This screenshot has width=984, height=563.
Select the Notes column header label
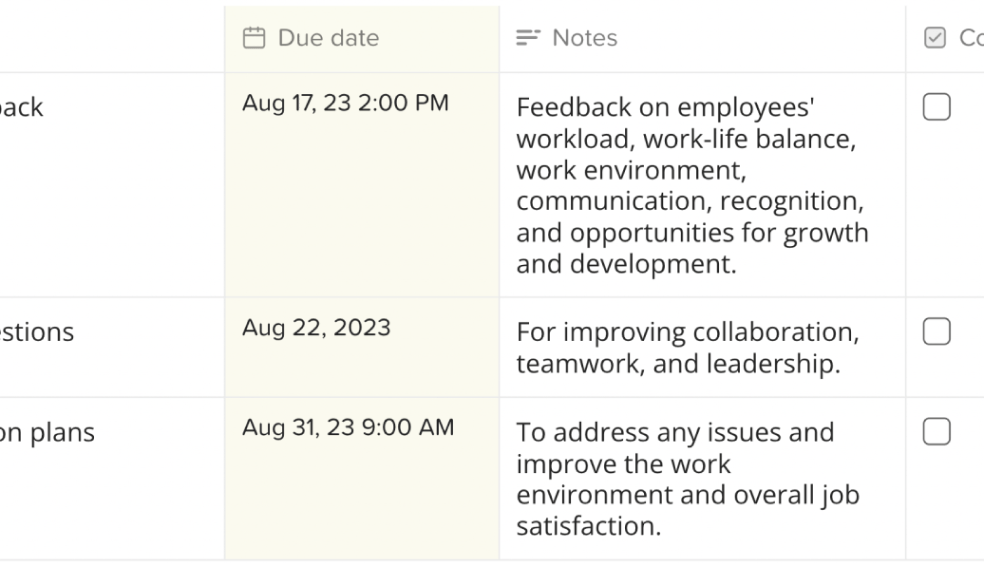tap(584, 38)
